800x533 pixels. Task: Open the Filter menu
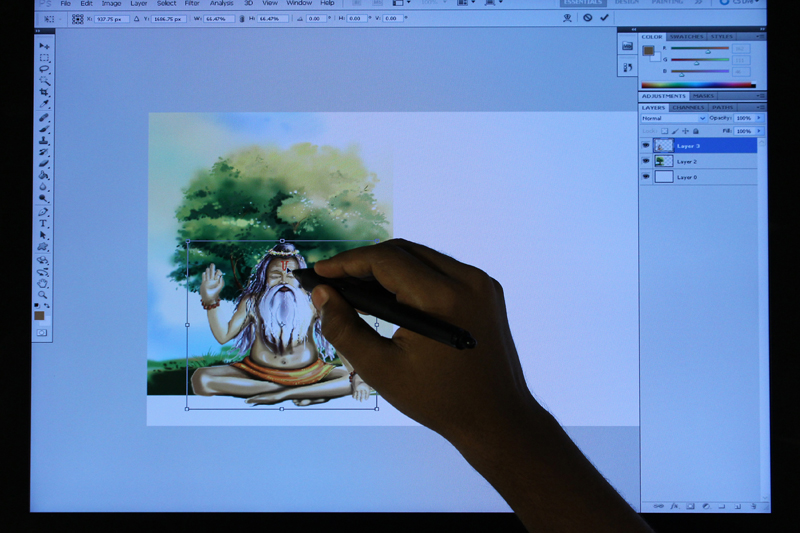(x=192, y=3)
